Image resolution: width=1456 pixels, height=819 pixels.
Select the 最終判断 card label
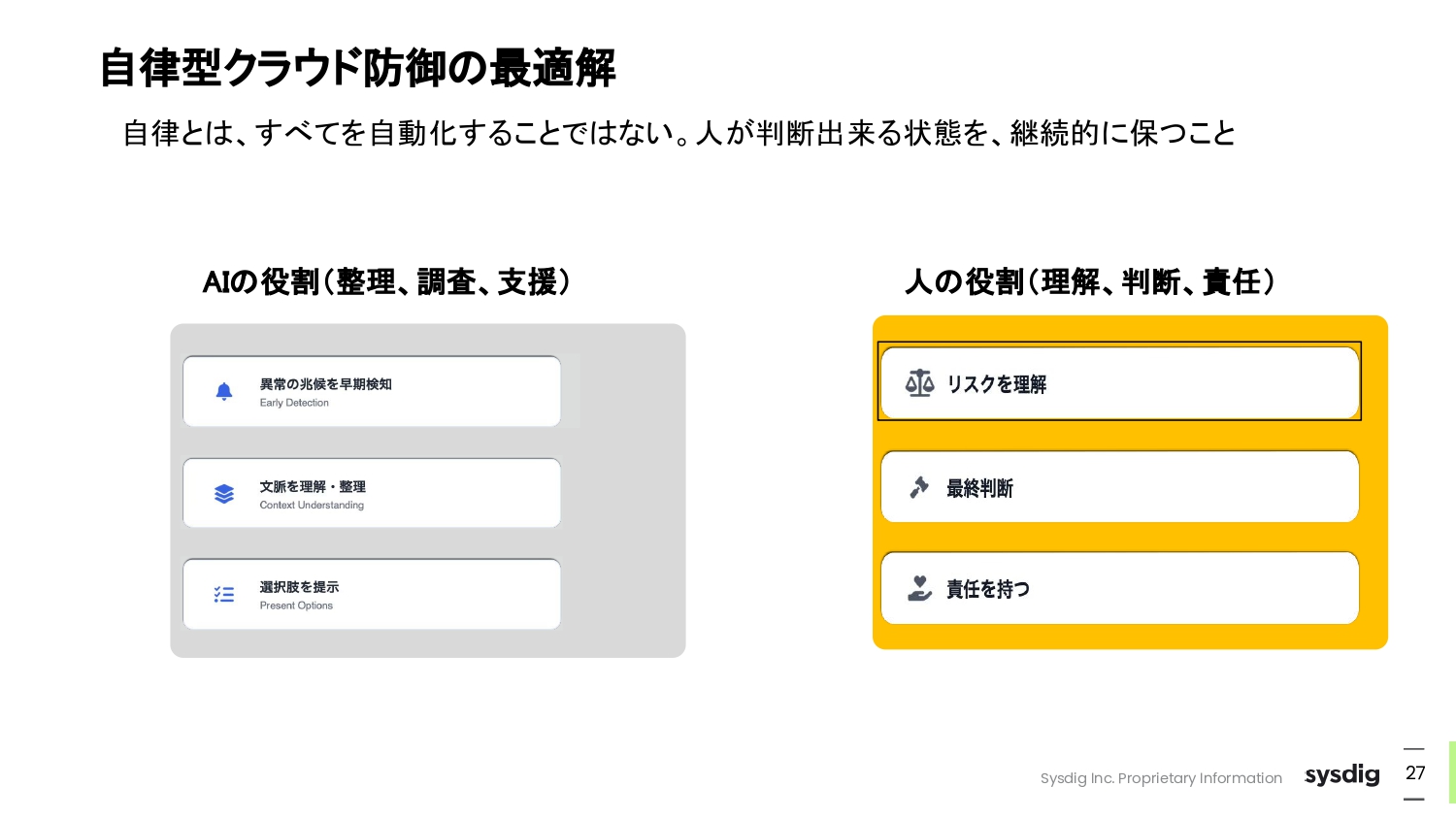[x=979, y=488]
